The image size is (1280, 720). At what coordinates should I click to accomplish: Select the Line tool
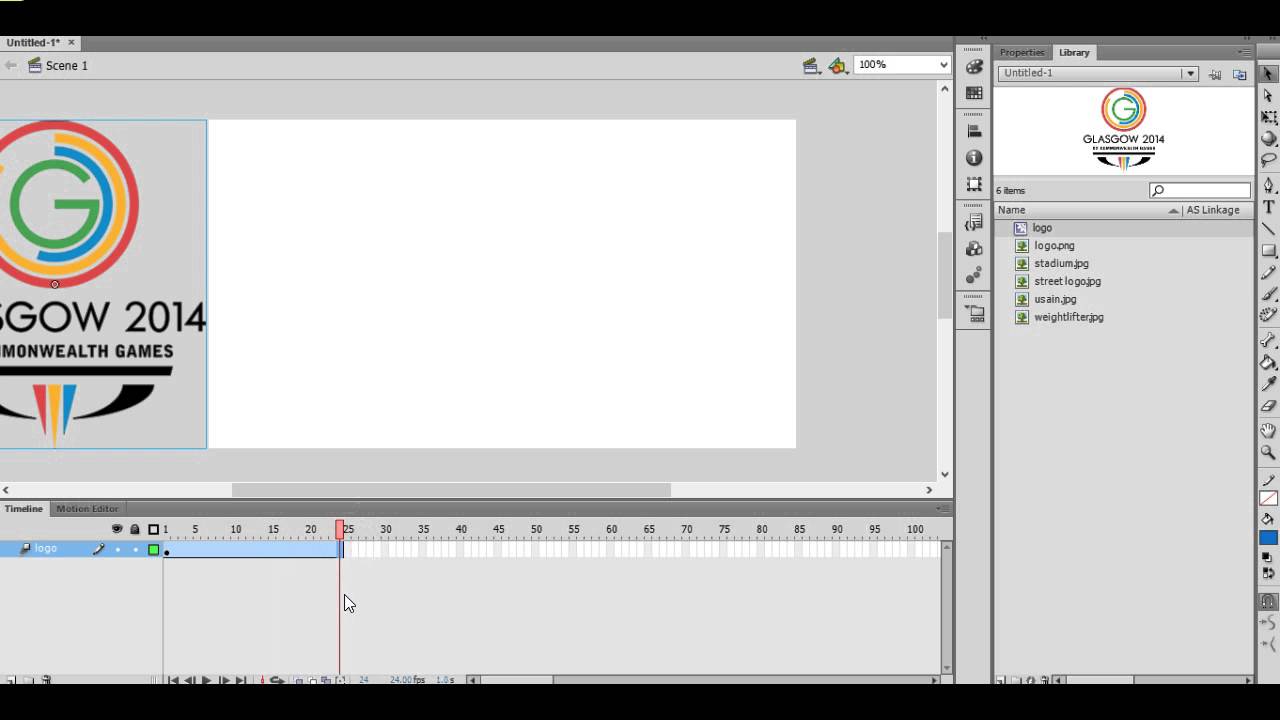tap(1268, 229)
